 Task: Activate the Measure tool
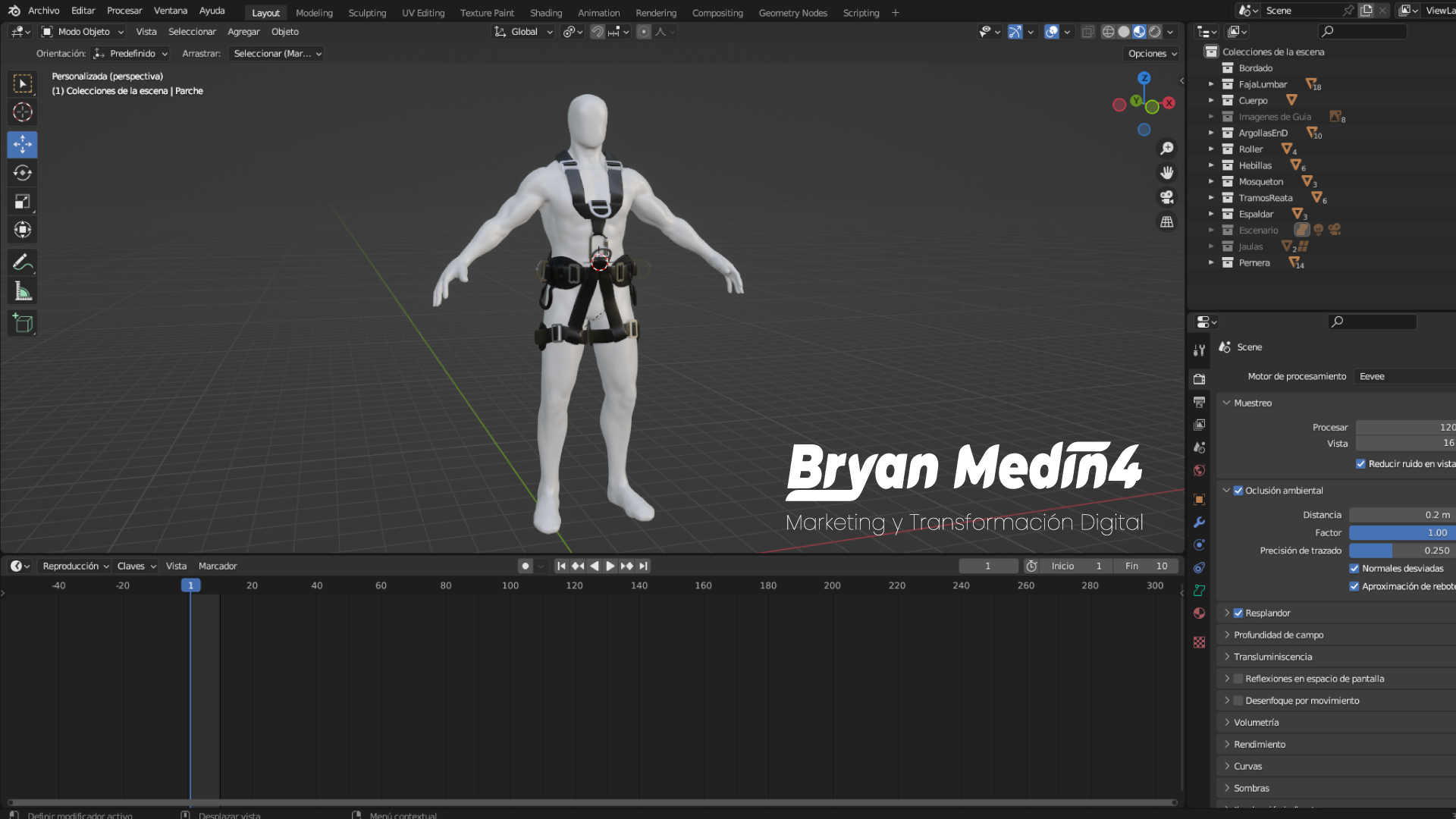click(x=22, y=292)
